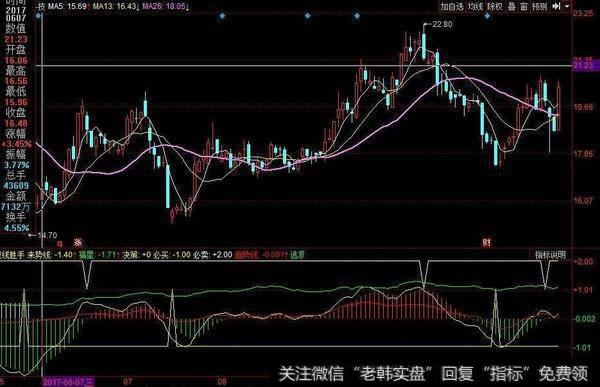
Task: Open the 指标说明 indicator description
Action: (550, 255)
